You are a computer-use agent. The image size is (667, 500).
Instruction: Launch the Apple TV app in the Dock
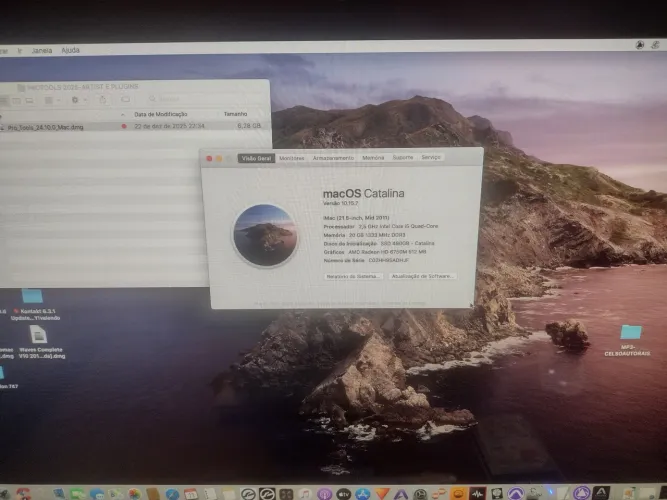(x=344, y=494)
